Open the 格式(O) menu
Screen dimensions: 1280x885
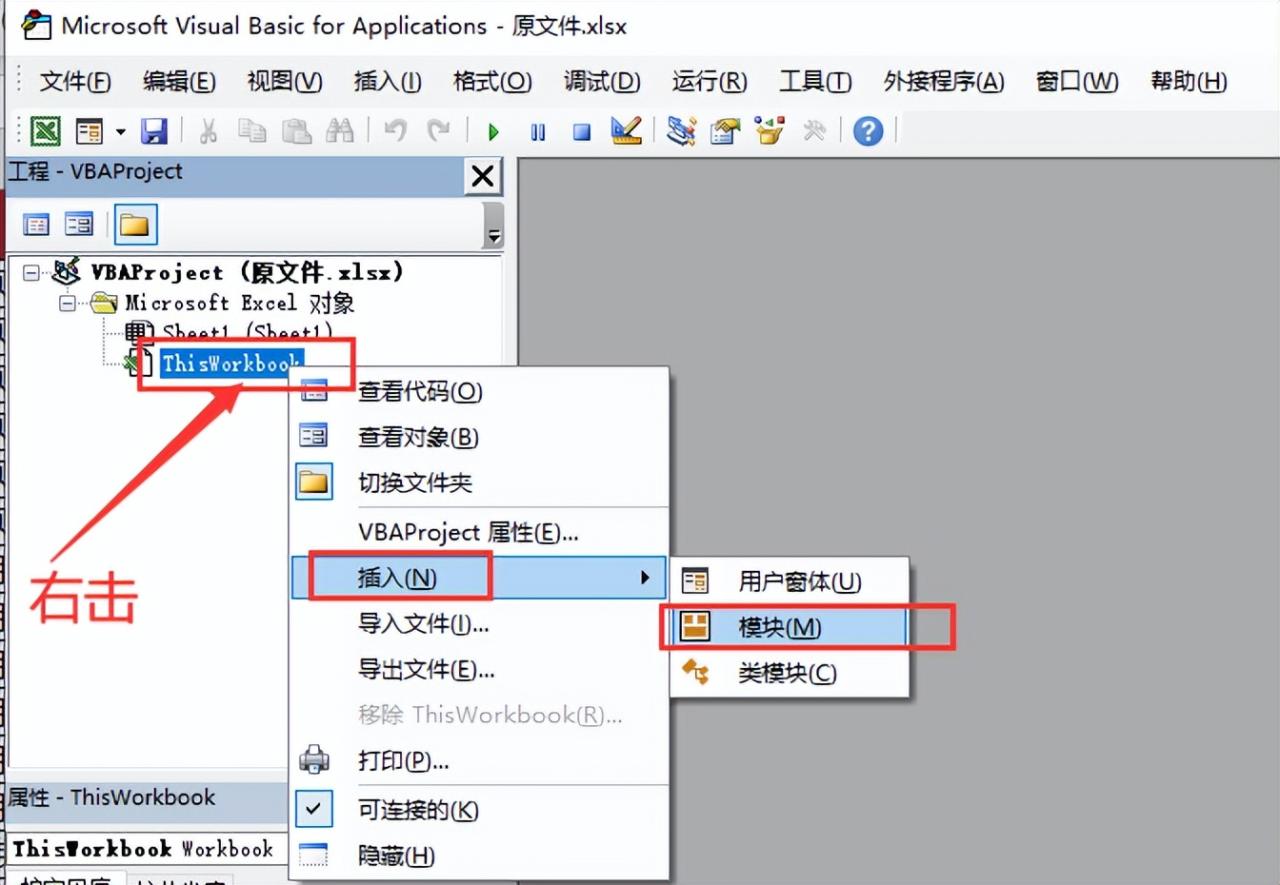[492, 82]
